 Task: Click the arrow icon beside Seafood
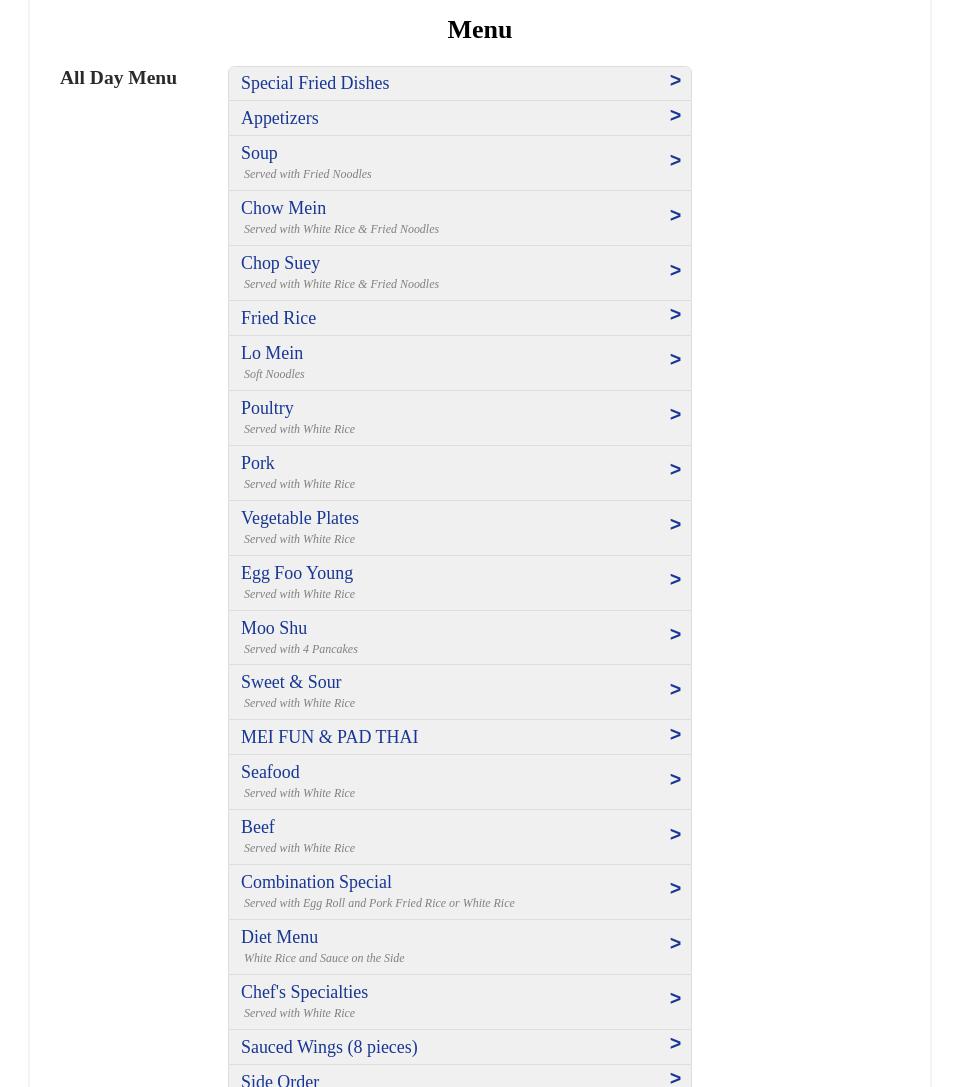[x=675, y=780]
